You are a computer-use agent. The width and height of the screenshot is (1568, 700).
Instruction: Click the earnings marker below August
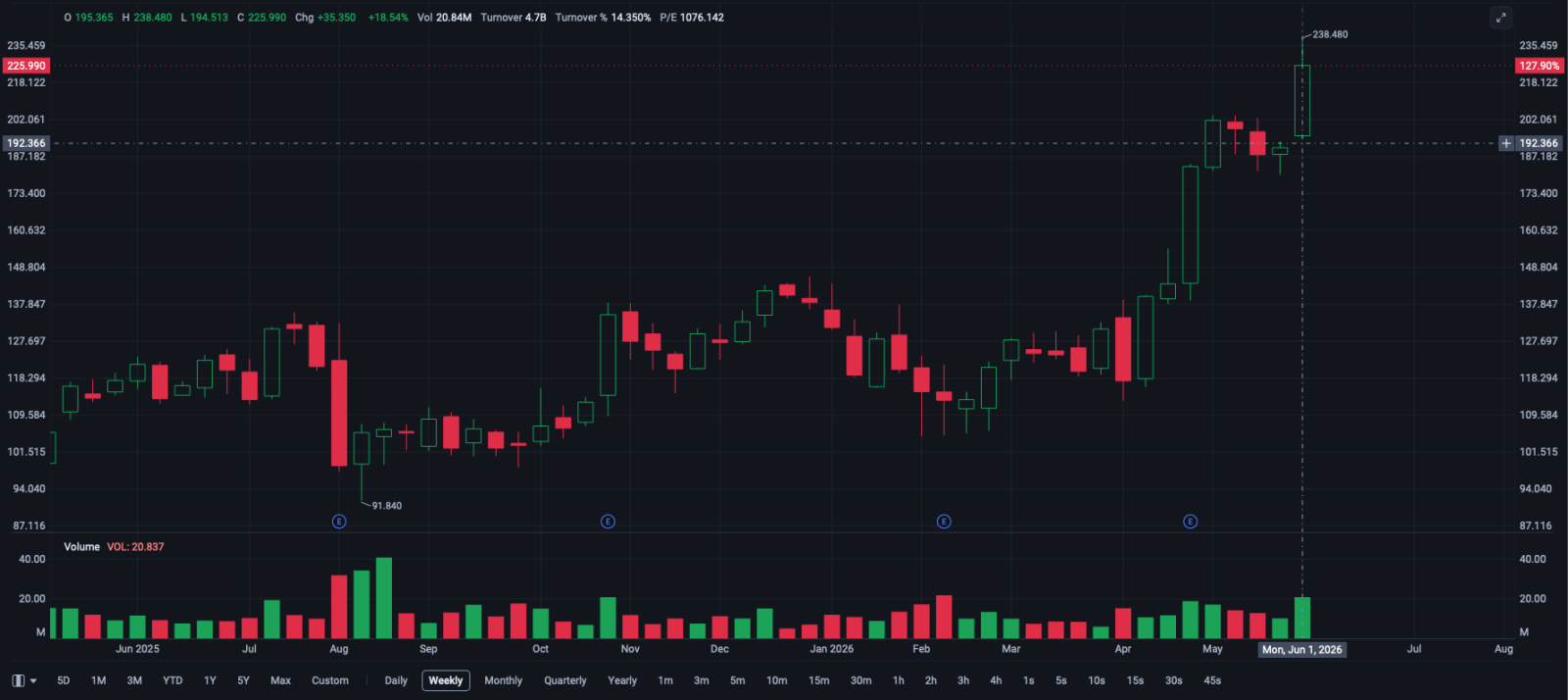pyautogui.click(x=339, y=522)
